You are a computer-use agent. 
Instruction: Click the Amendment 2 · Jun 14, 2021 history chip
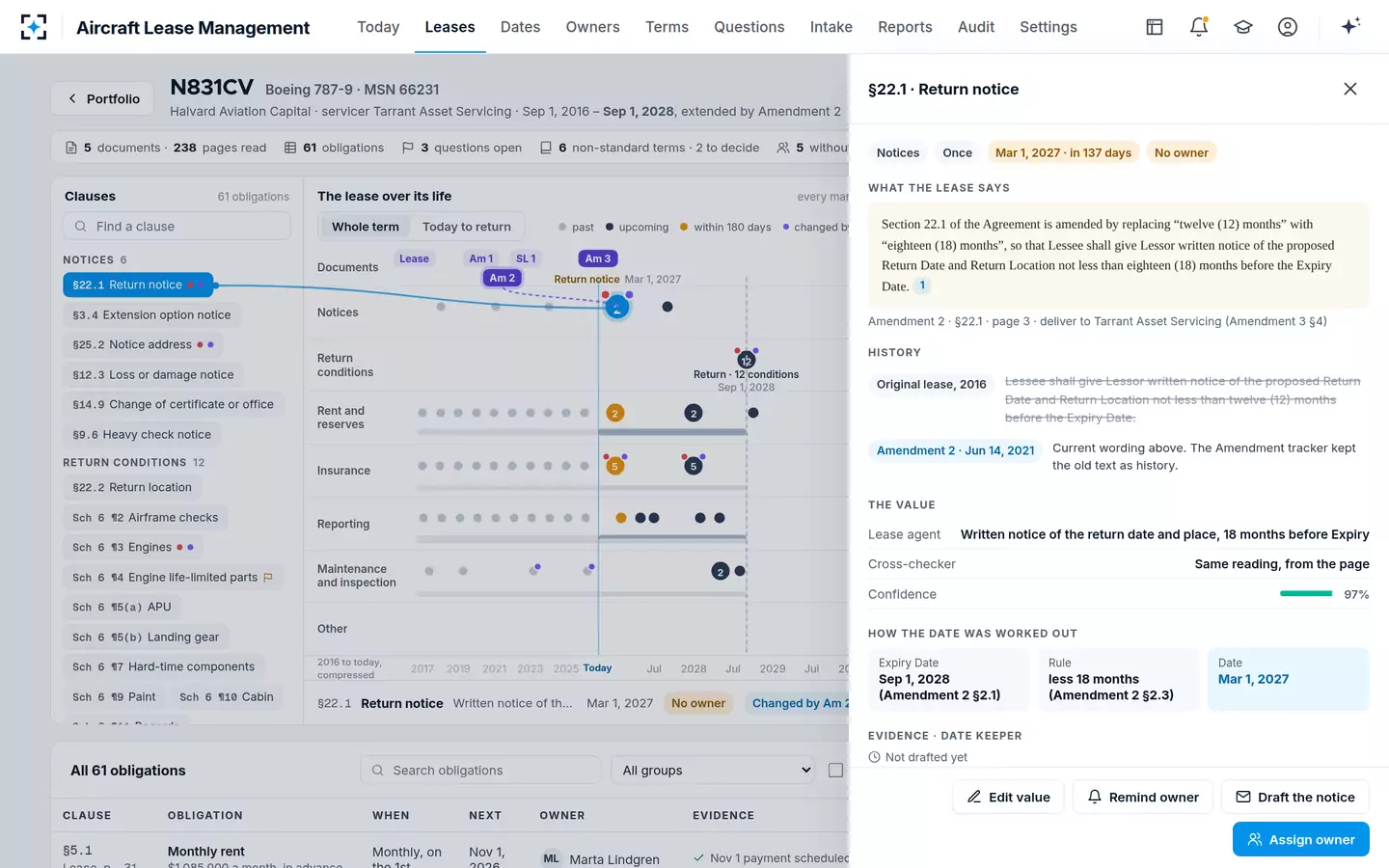point(955,450)
